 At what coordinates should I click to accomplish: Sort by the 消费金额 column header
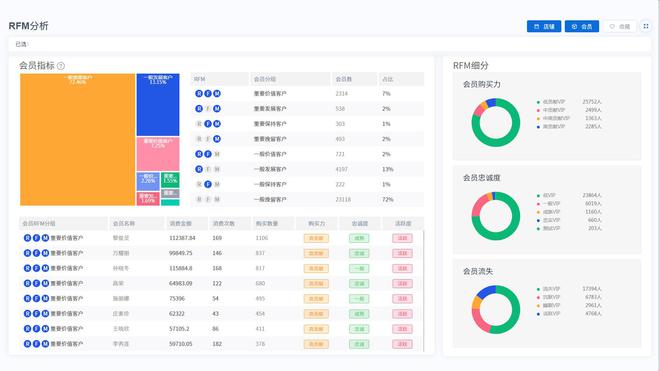point(180,224)
